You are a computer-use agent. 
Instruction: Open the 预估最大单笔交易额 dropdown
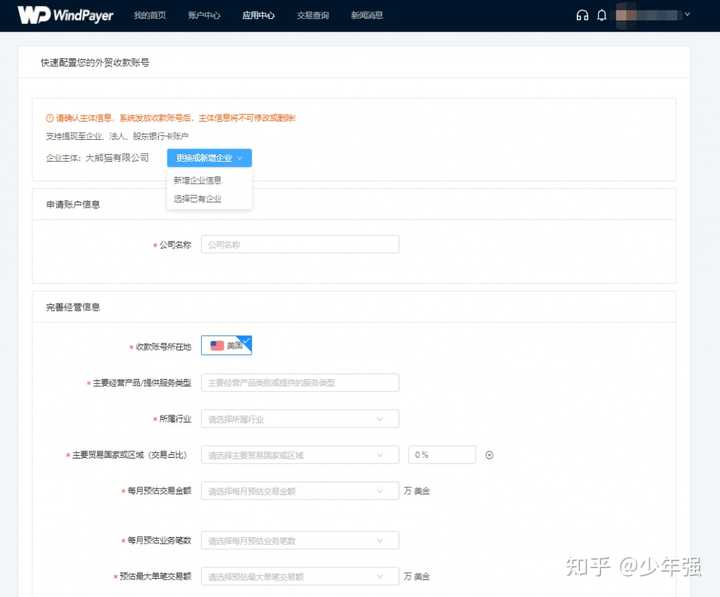click(300, 576)
